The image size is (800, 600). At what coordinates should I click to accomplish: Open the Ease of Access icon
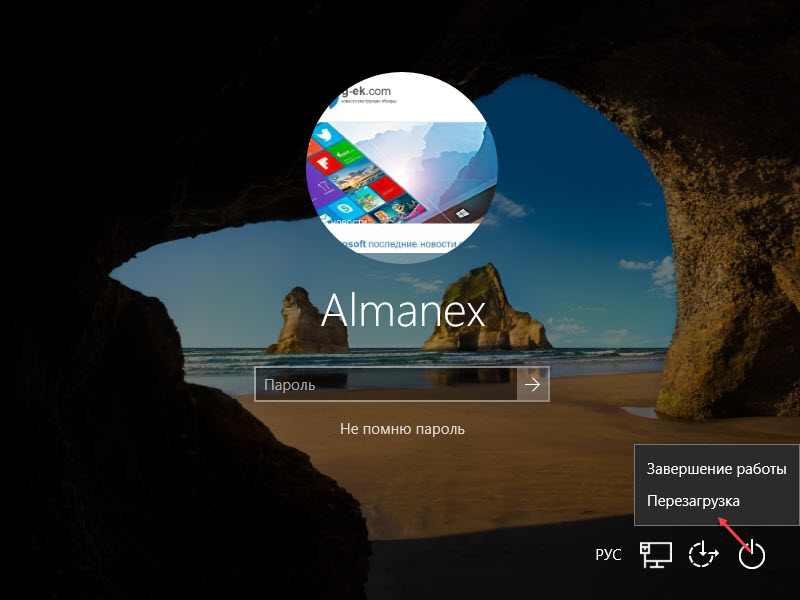click(704, 554)
